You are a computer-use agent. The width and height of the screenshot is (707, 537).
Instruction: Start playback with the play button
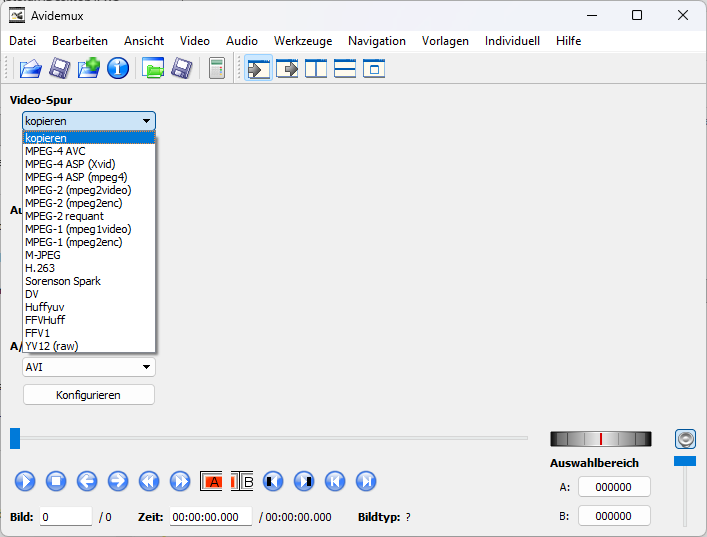[25, 481]
